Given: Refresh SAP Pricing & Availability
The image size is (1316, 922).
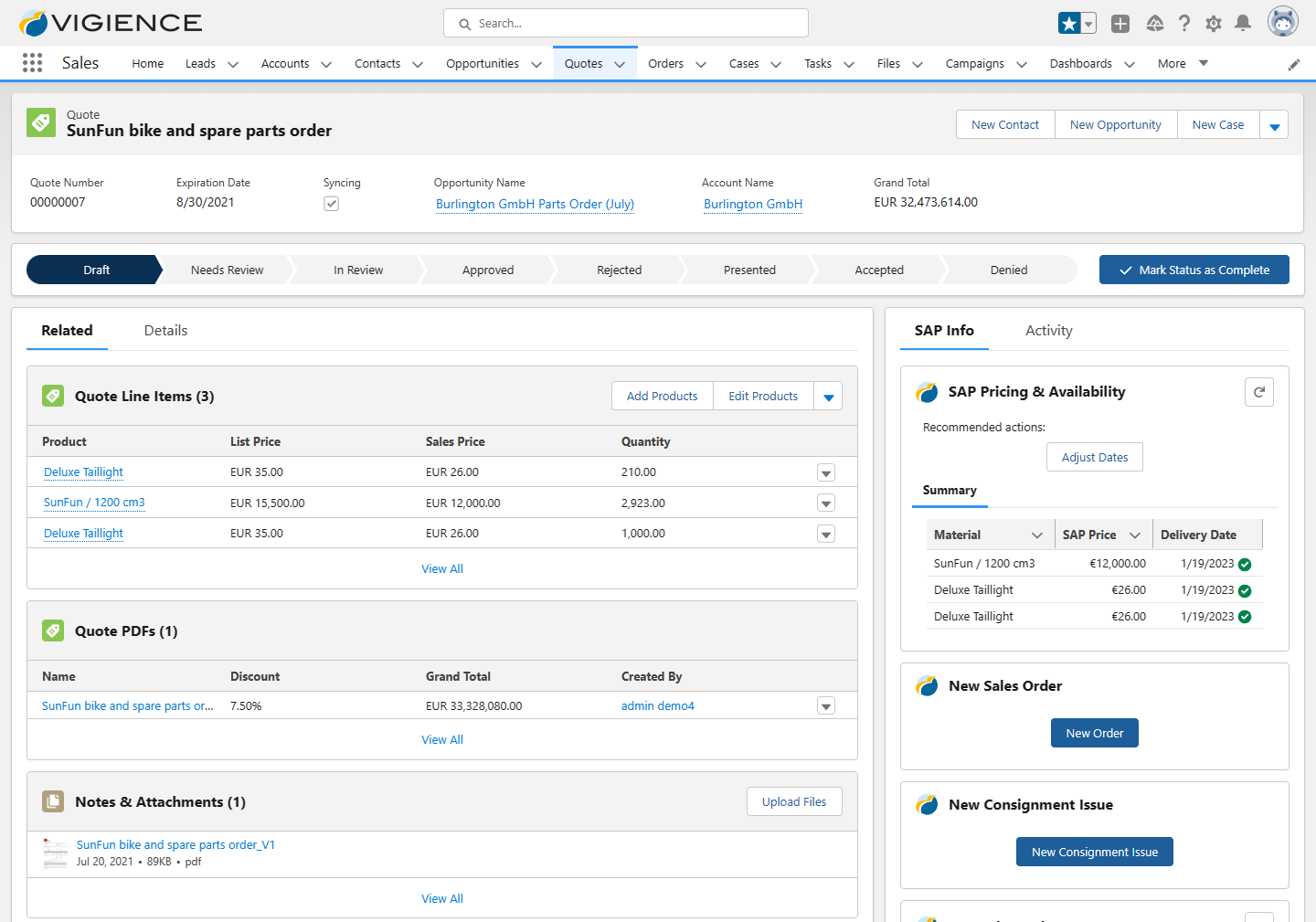Looking at the screenshot, I should 1259,392.
